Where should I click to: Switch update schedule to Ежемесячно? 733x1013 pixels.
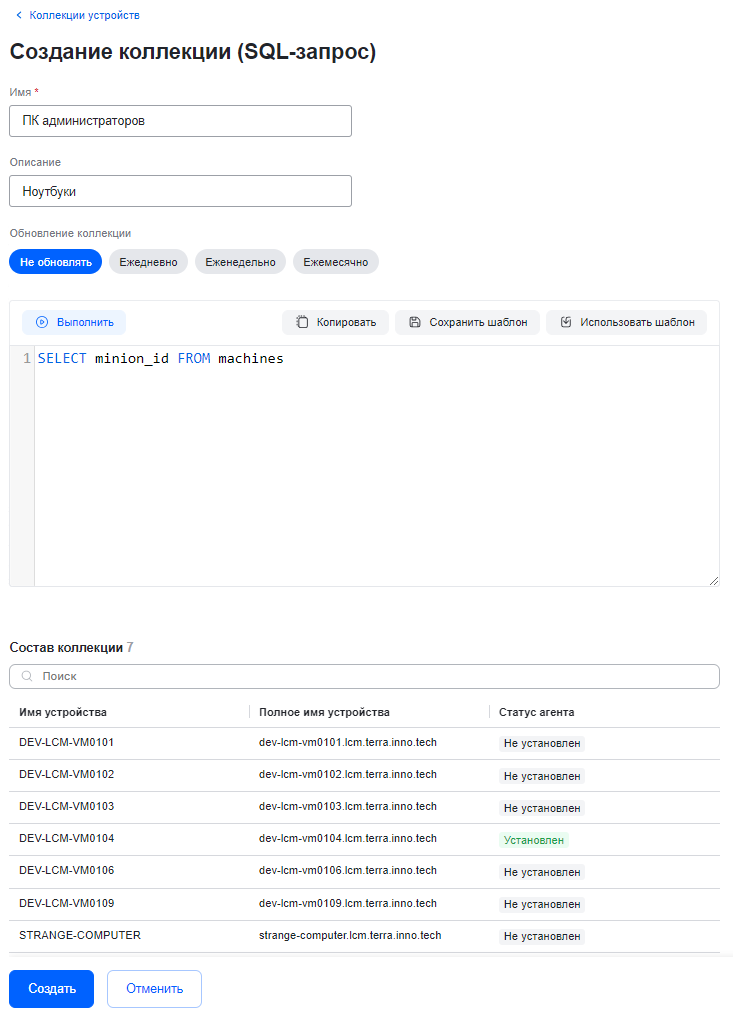click(x=335, y=262)
